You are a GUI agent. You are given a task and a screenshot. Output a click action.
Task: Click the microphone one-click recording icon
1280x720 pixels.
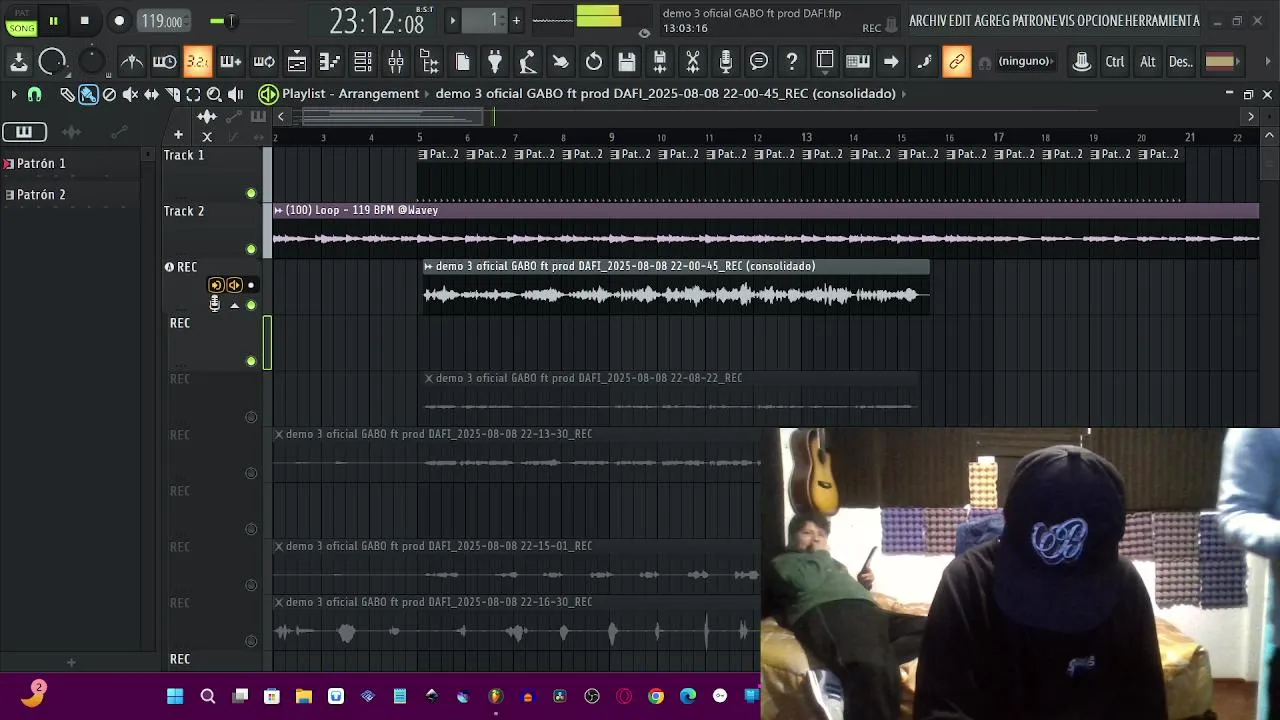726,62
